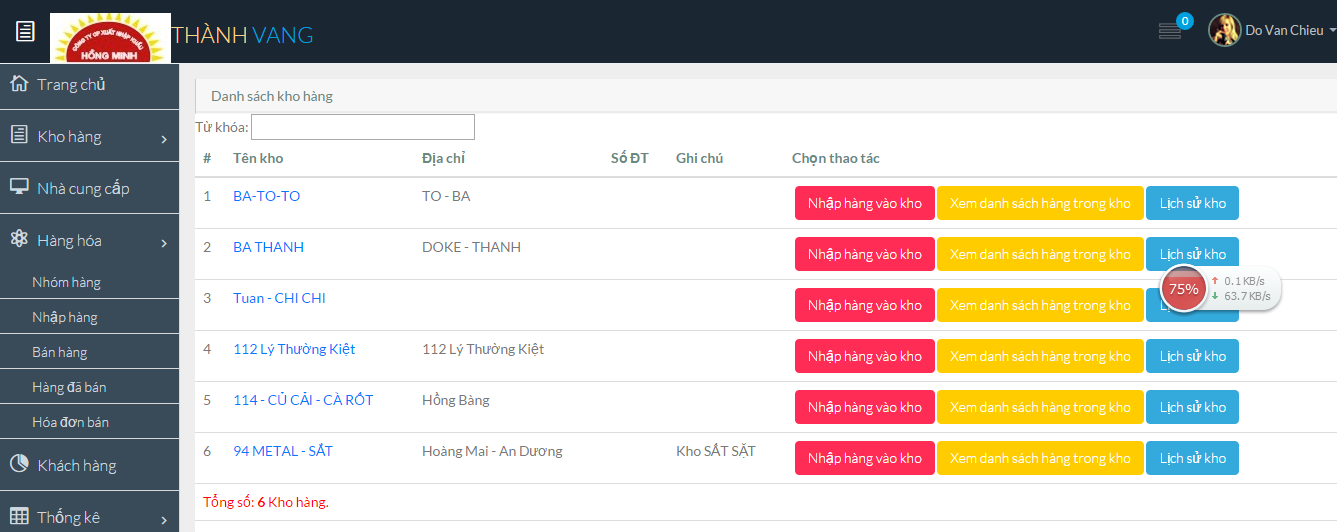The image size is (1337, 532).
Task: Click the monitor icon beside Nhà cung cấp
Action: 19,188
